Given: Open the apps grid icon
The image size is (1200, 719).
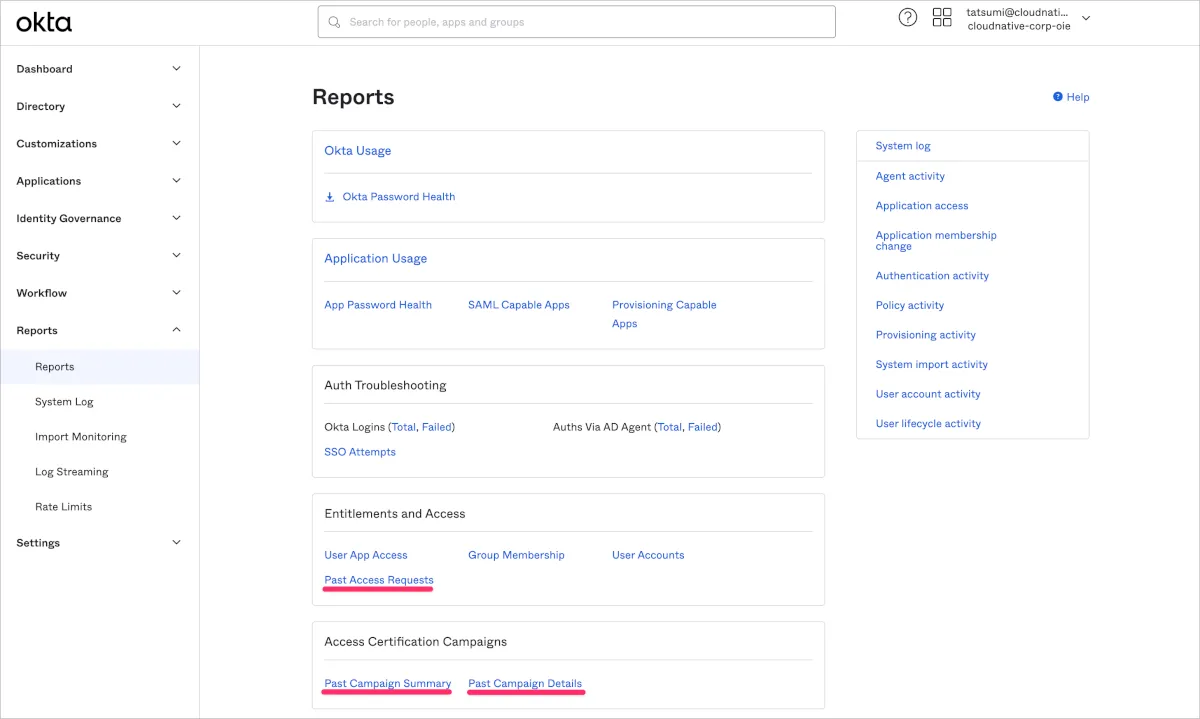Looking at the screenshot, I should coord(942,17).
